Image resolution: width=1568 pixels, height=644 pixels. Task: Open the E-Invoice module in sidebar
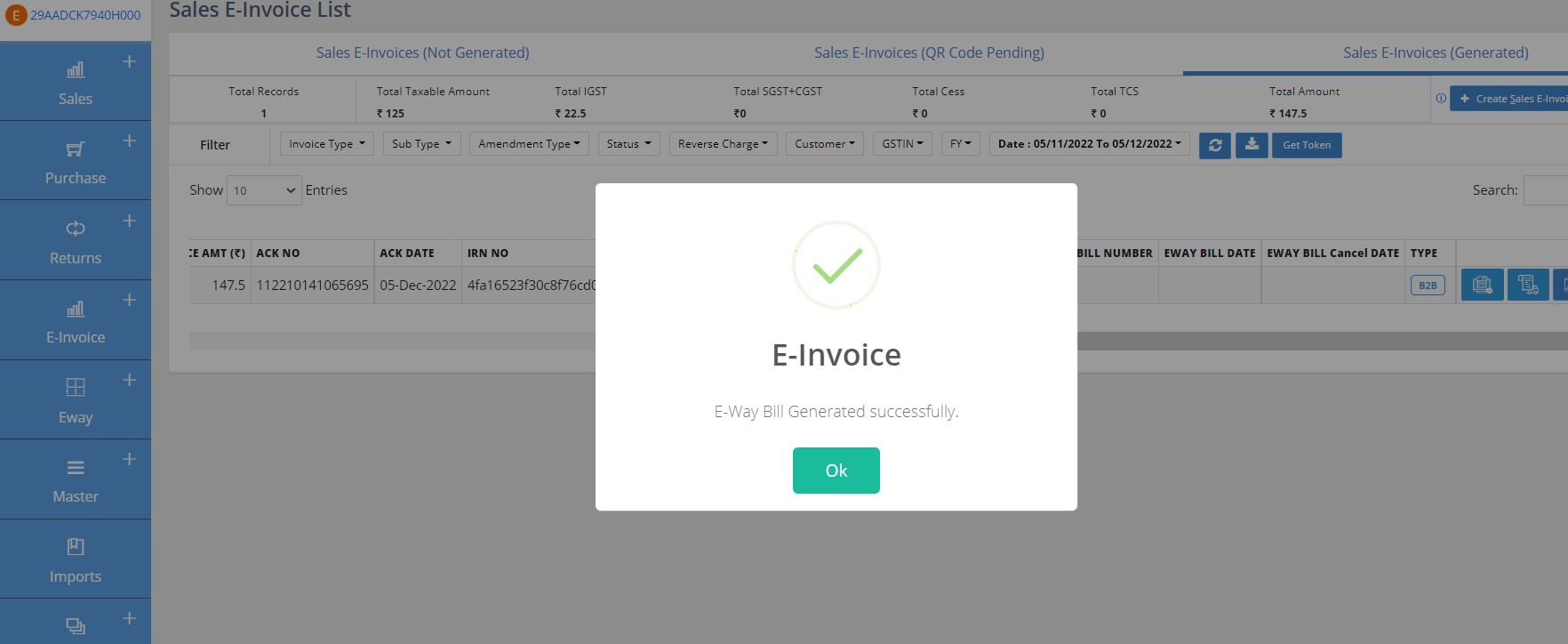coord(76,322)
